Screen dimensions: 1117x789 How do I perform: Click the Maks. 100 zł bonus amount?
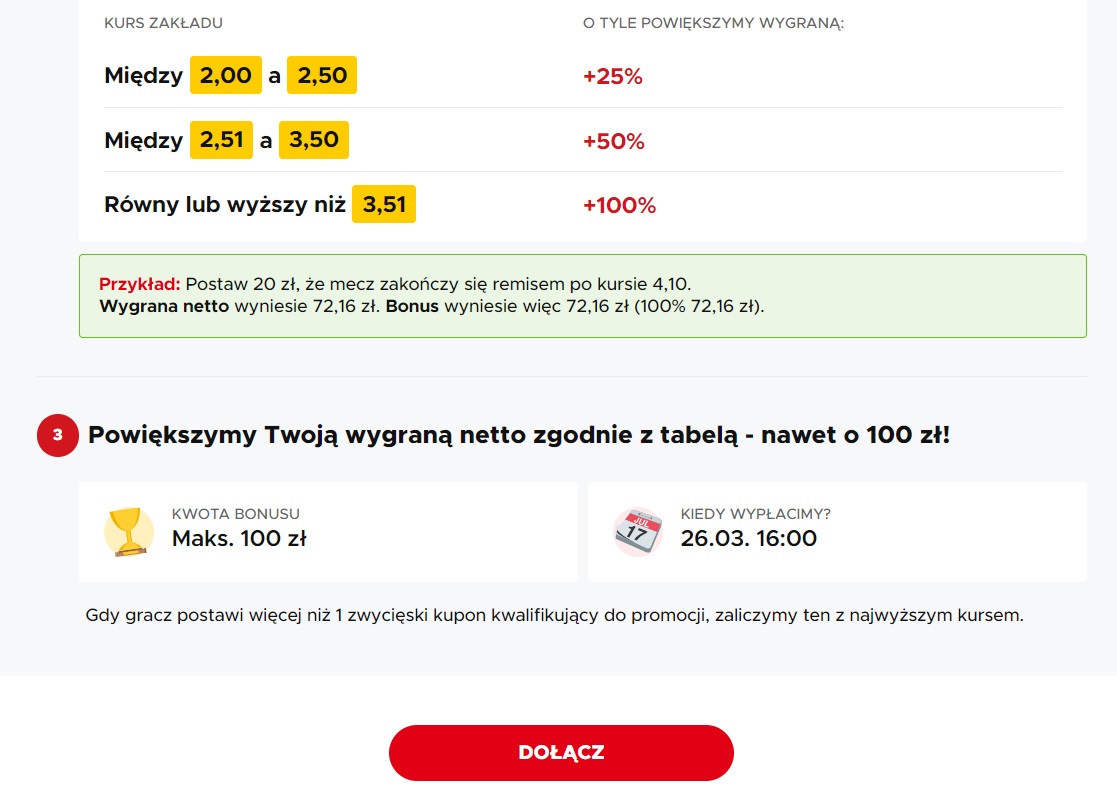coord(239,539)
